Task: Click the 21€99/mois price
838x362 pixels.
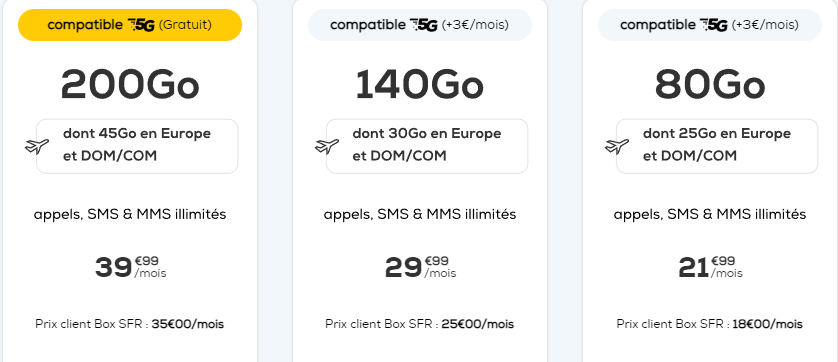Action: click(x=710, y=267)
